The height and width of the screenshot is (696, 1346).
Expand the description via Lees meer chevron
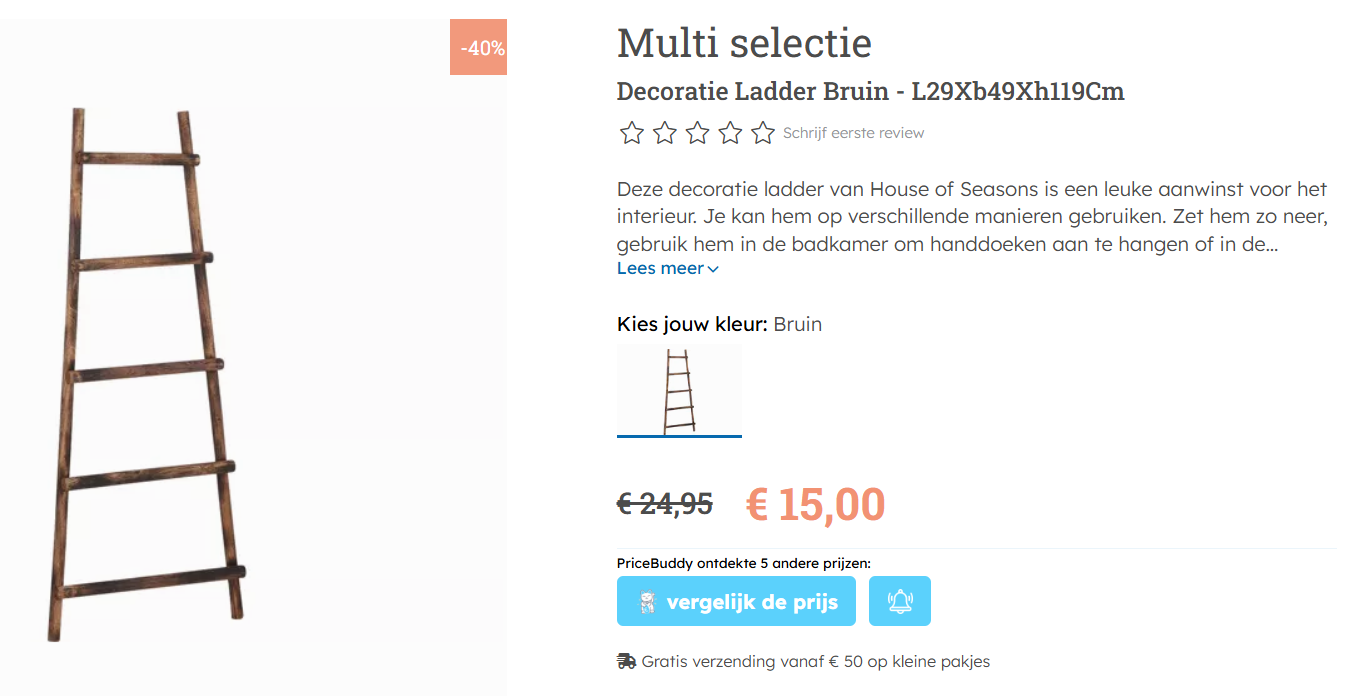coord(713,268)
